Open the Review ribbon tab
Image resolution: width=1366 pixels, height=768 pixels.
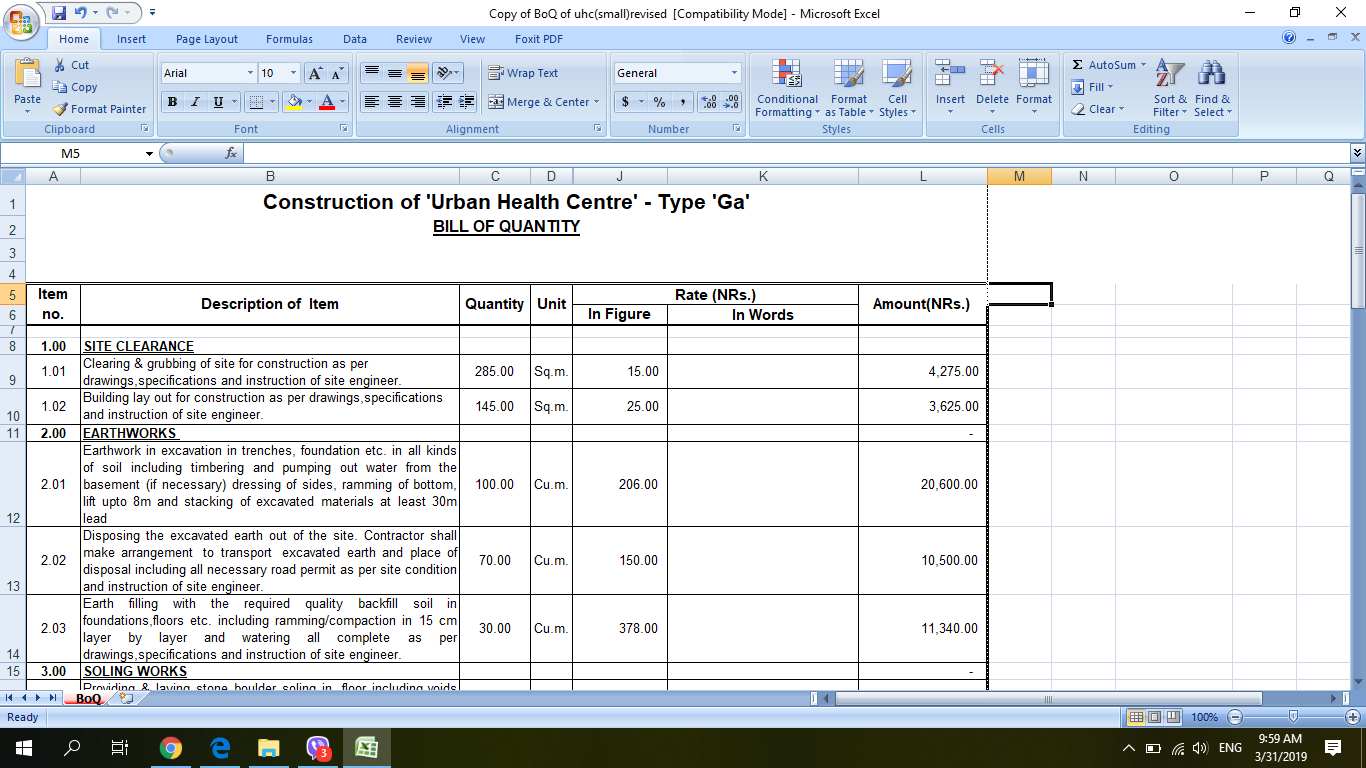click(x=414, y=39)
